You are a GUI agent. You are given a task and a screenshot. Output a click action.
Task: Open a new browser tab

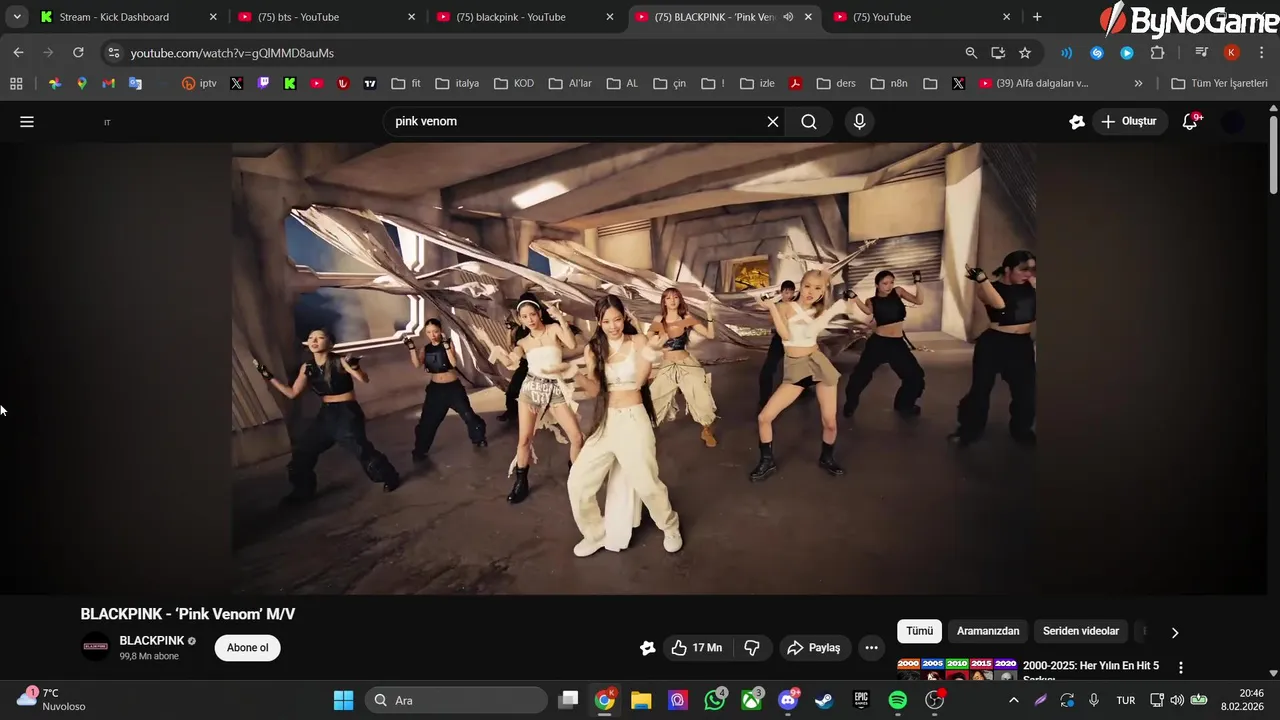[1037, 17]
